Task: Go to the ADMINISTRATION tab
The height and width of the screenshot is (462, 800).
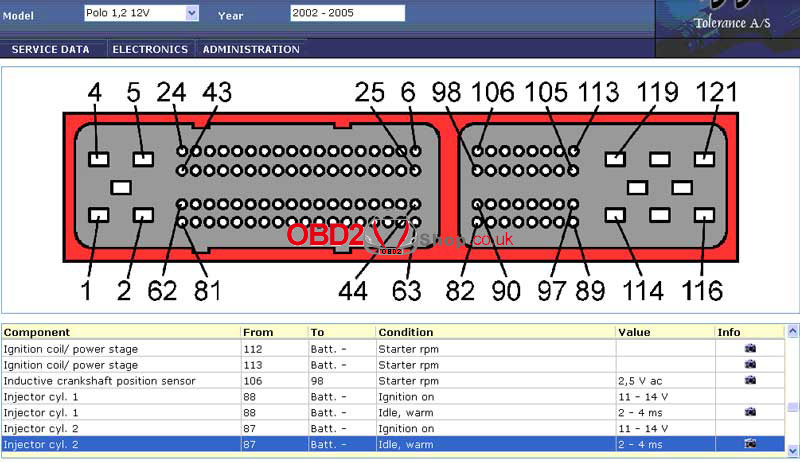Action: click(x=251, y=49)
